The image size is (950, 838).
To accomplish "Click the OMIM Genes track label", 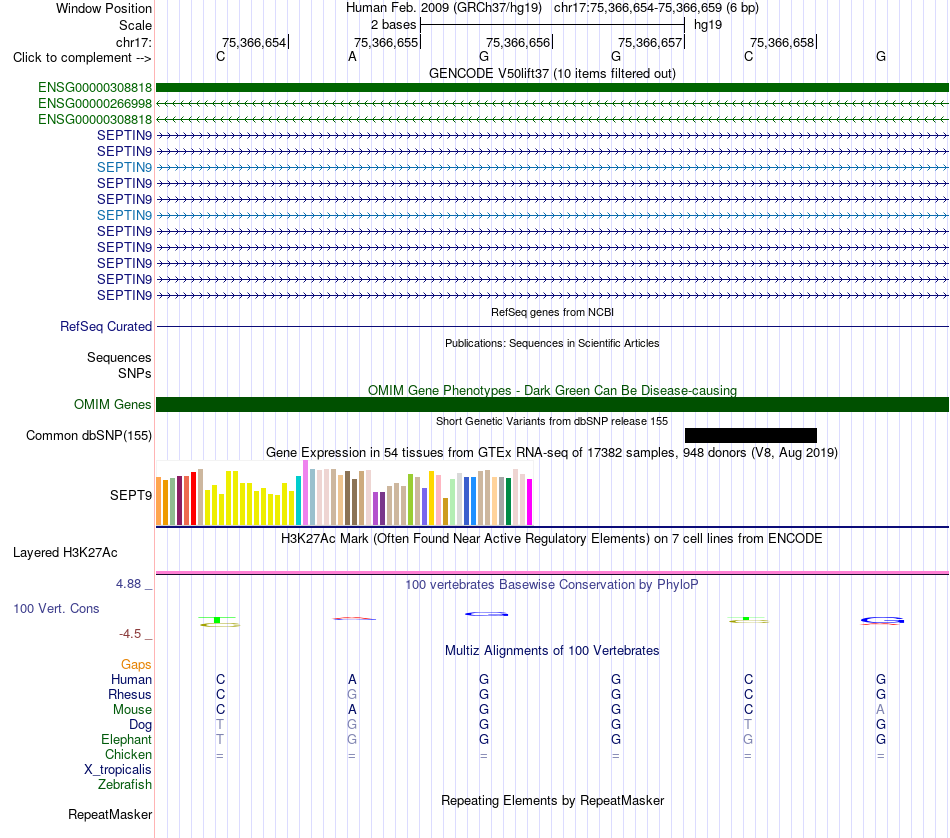I will (112, 404).
